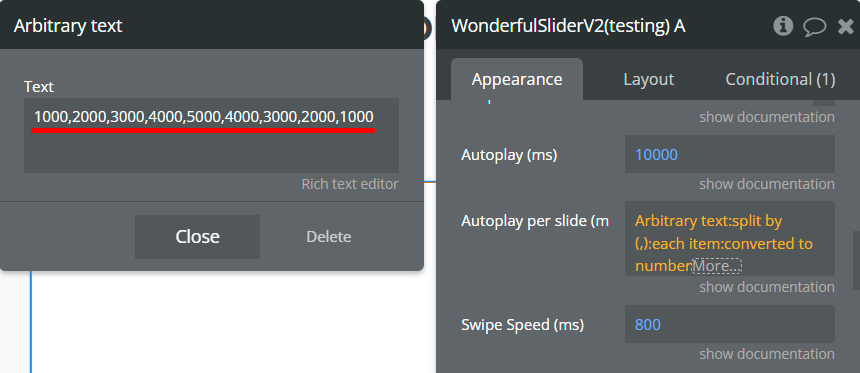Show documentation under Autoplay (ms)
The image size is (860, 373).
(x=767, y=184)
